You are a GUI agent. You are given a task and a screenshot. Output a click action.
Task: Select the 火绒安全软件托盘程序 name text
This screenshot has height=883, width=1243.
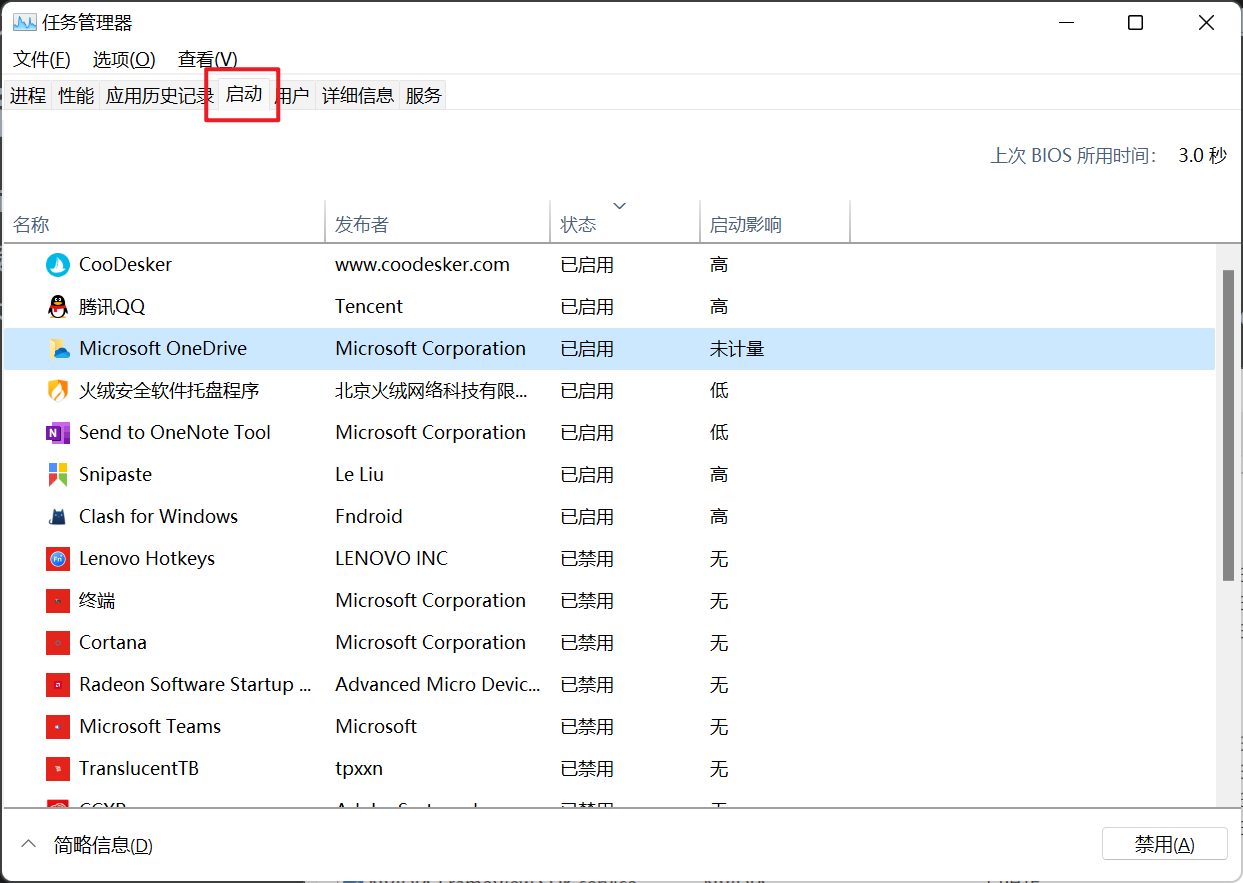pyautogui.click(x=169, y=391)
